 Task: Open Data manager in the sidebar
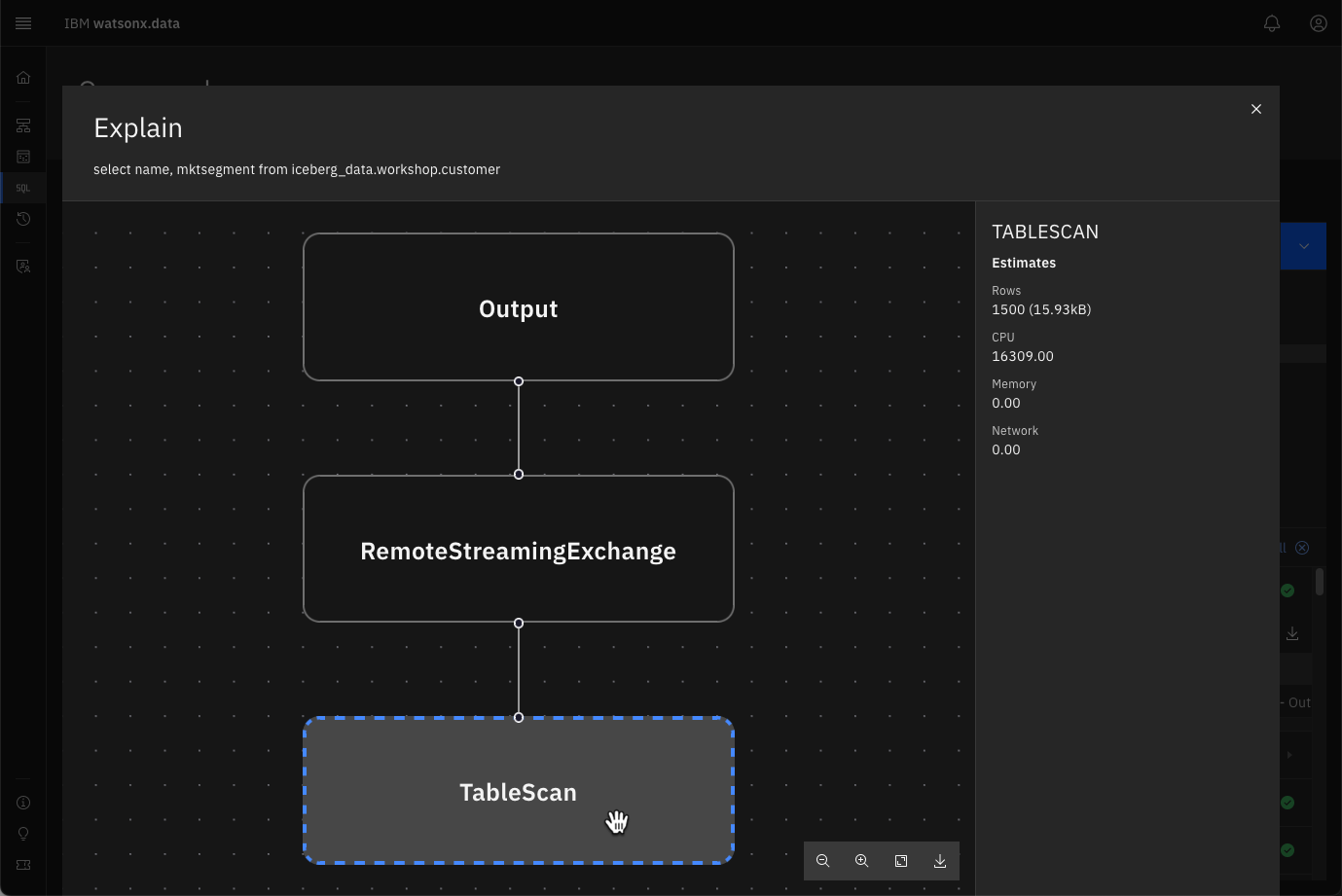click(23, 157)
